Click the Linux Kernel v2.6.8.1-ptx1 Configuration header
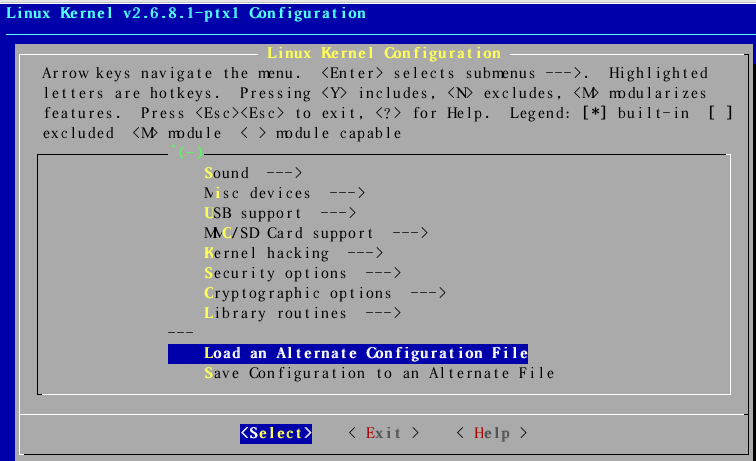This screenshot has width=756, height=461. 186,13
